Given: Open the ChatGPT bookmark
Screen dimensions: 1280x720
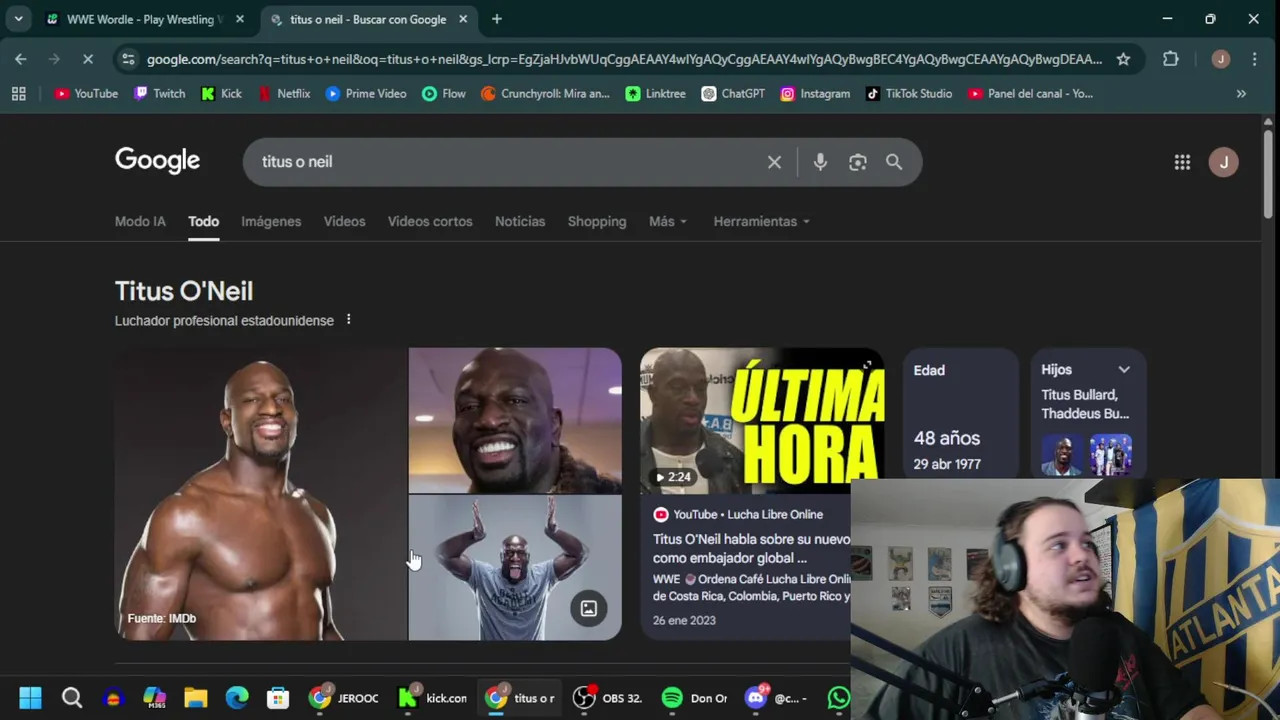Looking at the screenshot, I should [x=733, y=93].
